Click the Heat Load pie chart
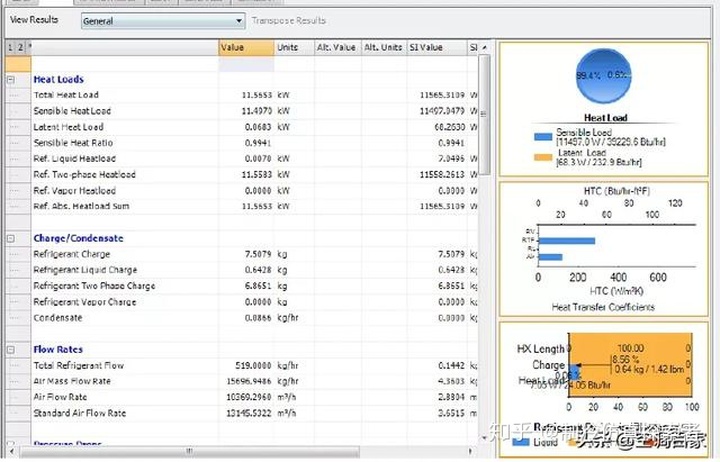 point(603,76)
